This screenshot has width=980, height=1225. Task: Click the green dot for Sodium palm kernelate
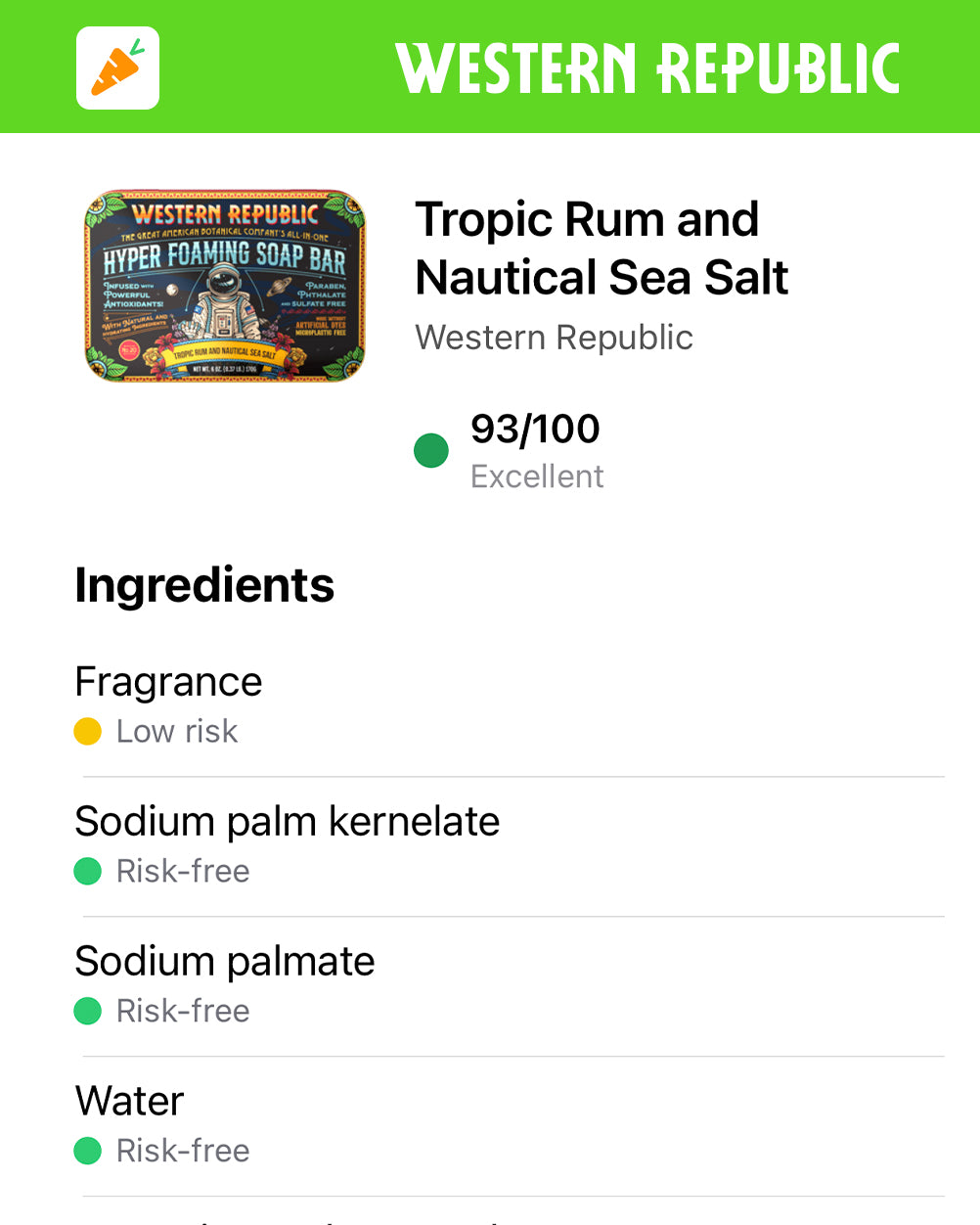[x=88, y=871]
